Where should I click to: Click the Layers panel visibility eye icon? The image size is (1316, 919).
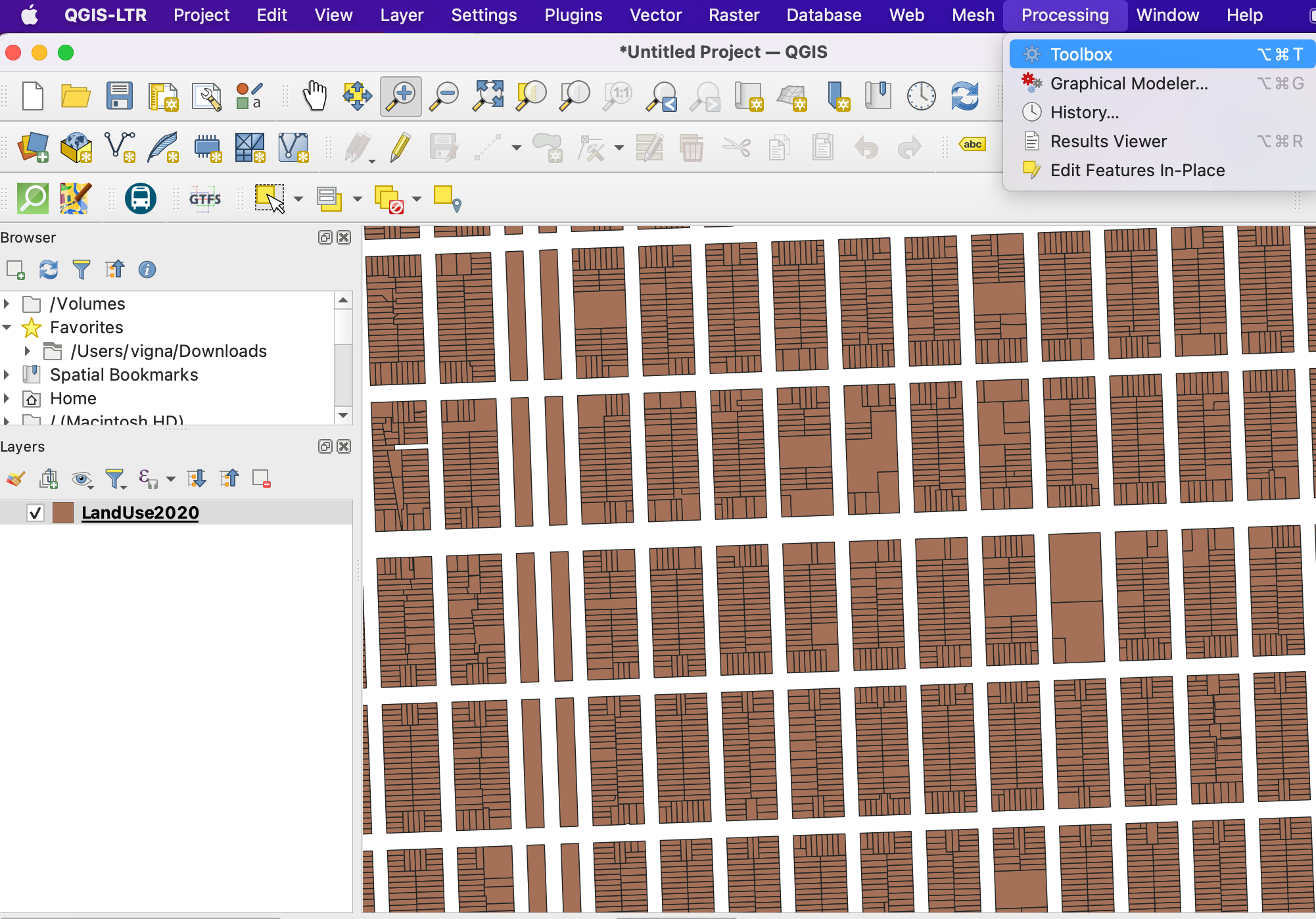pos(82,479)
